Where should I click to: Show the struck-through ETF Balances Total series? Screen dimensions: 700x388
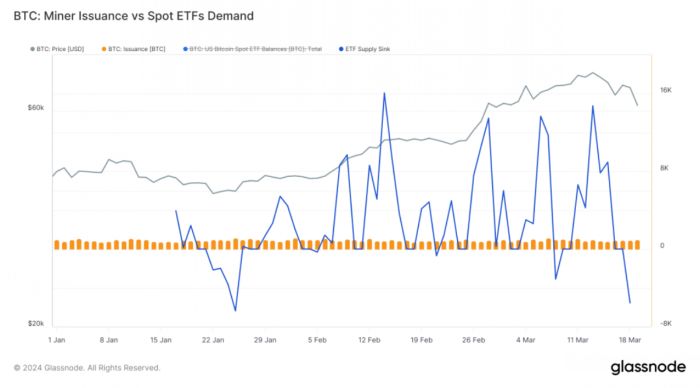pos(253,49)
